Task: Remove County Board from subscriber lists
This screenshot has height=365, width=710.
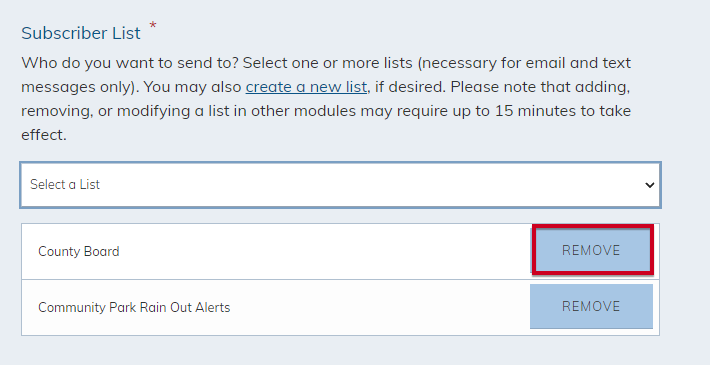Action: point(592,250)
